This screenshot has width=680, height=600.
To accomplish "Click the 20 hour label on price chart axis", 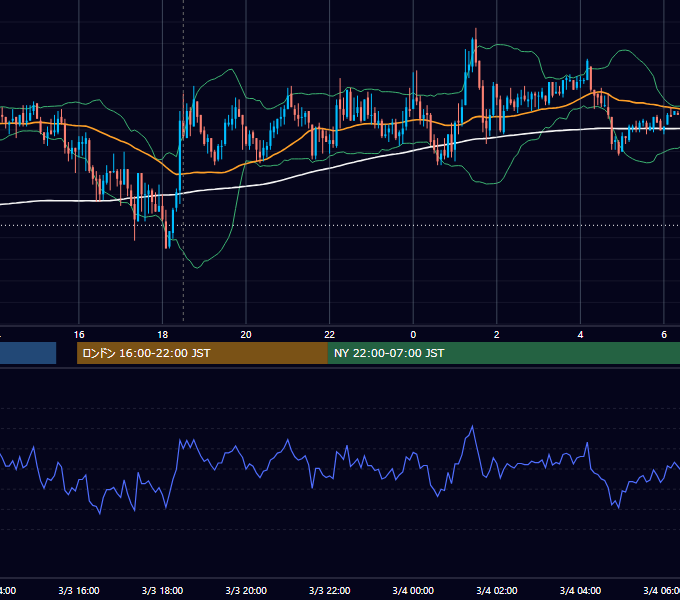I will tap(246, 334).
